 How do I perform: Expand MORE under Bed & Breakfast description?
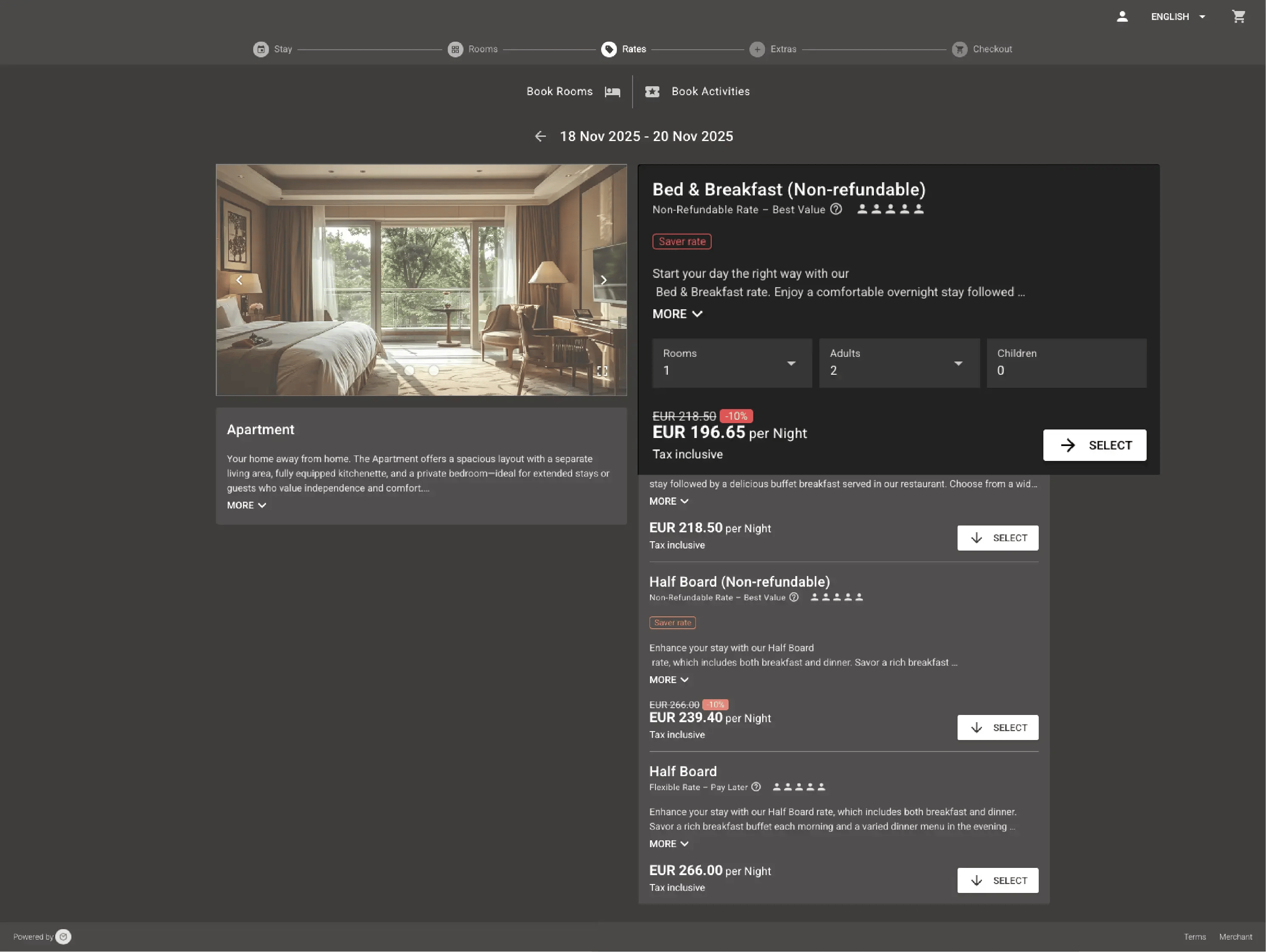[x=677, y=314]
